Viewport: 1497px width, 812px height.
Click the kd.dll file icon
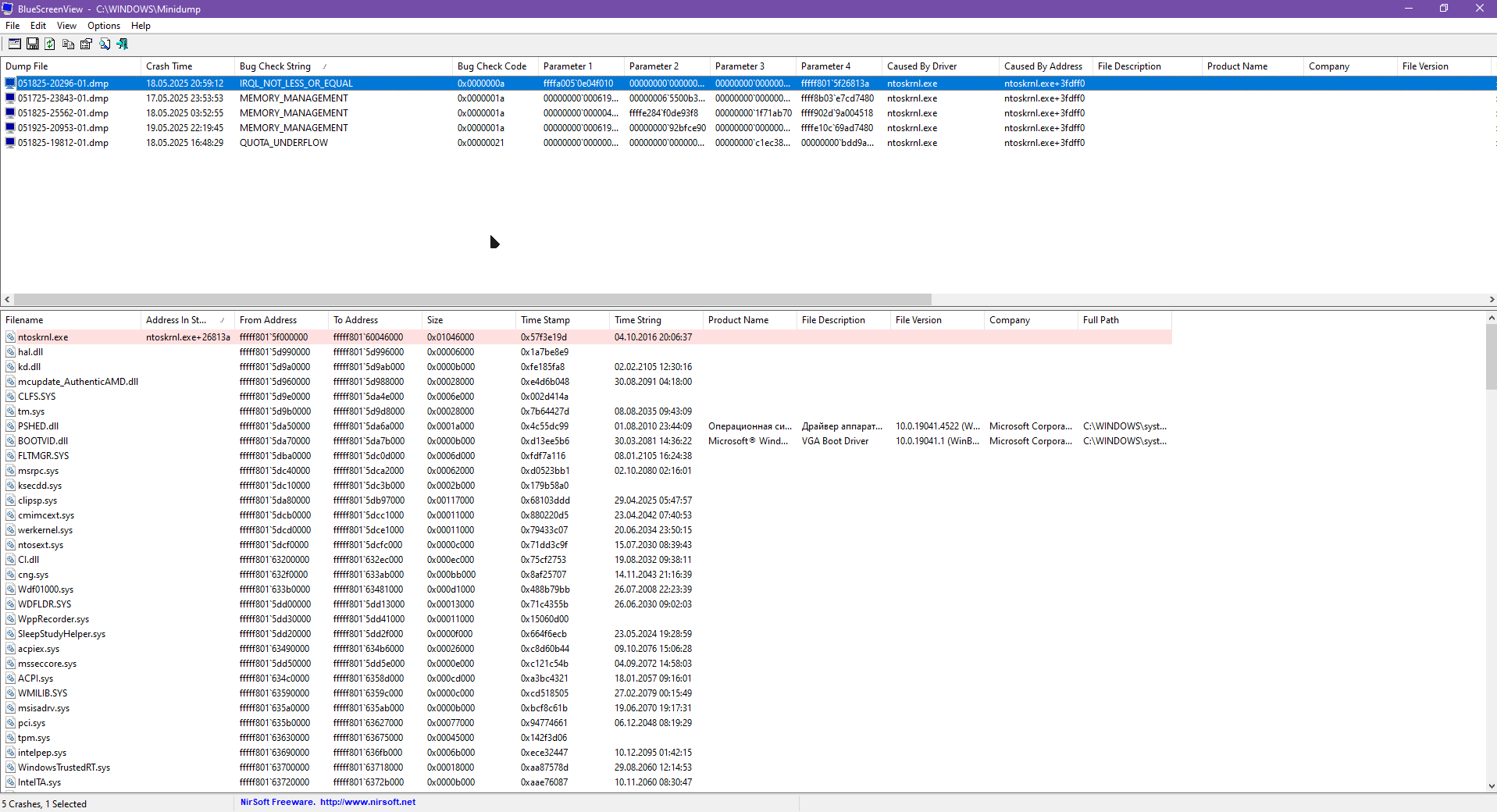[11, 367]
